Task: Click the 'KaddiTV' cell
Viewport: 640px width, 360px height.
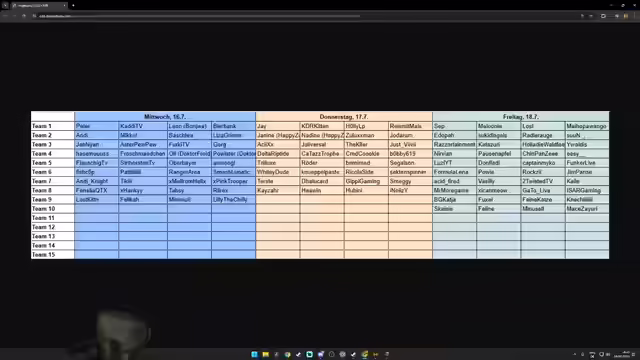Action: 143,126
